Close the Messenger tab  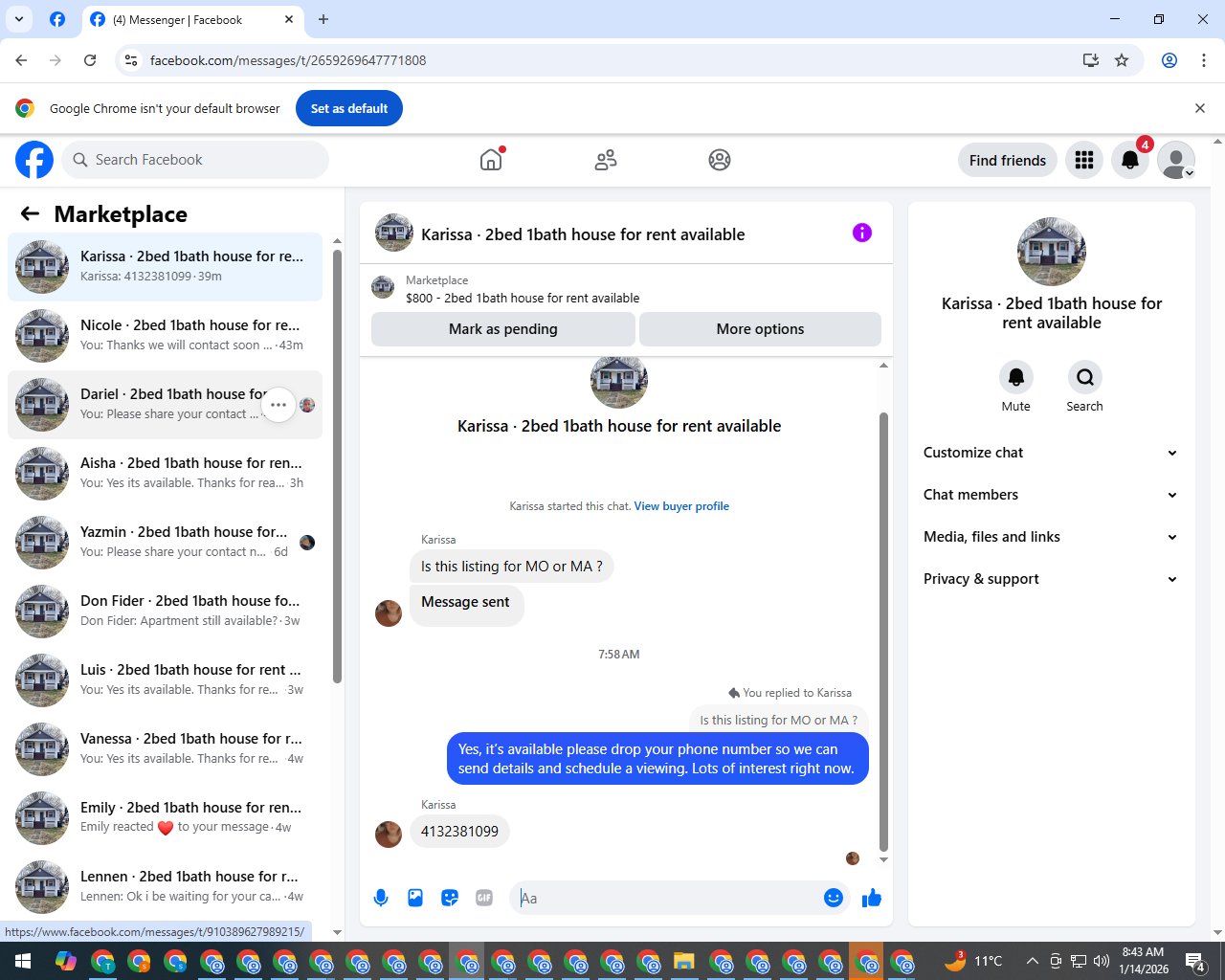coord(289,19)
